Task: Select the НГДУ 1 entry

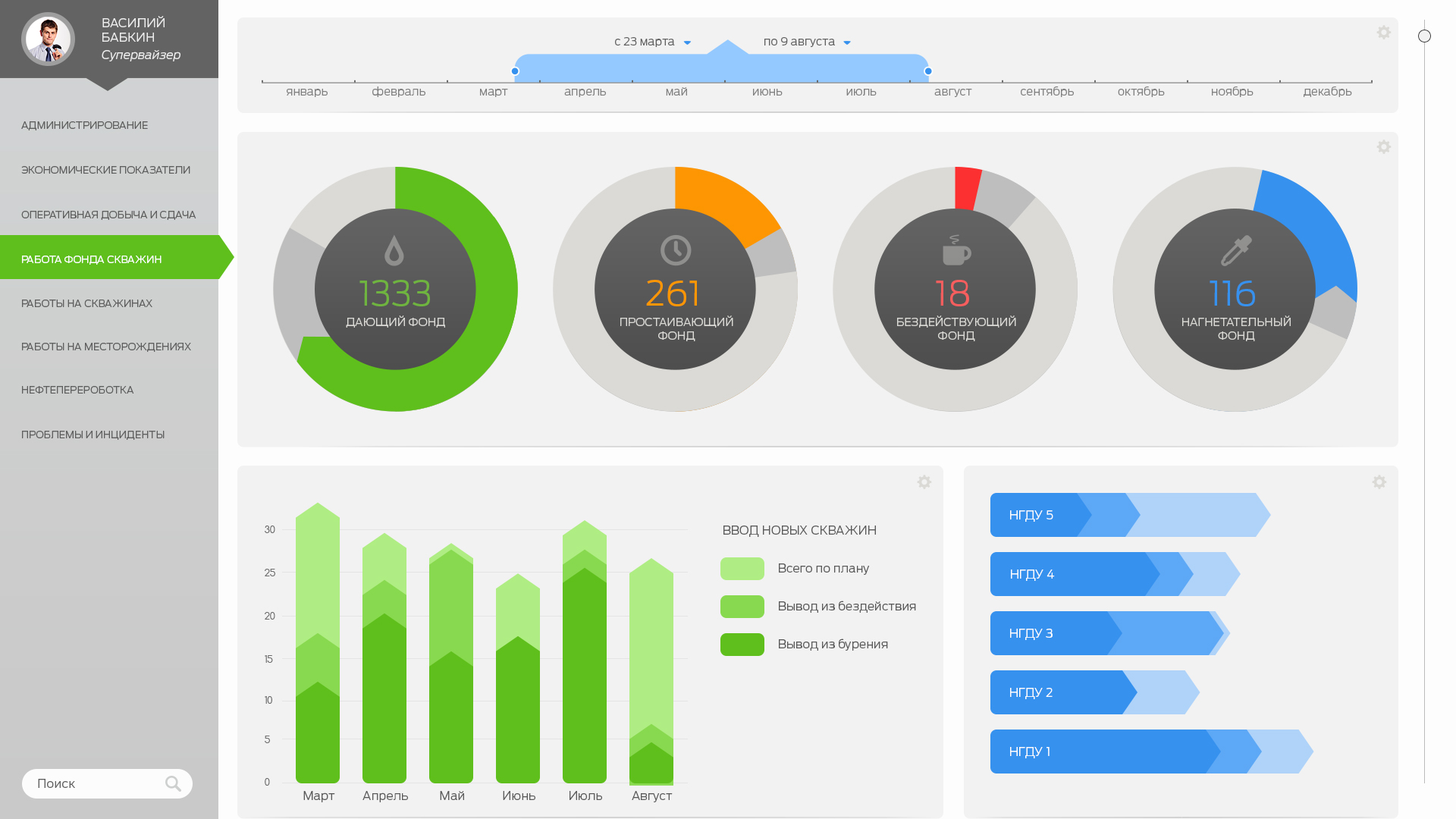Action: coord(1062,751)
